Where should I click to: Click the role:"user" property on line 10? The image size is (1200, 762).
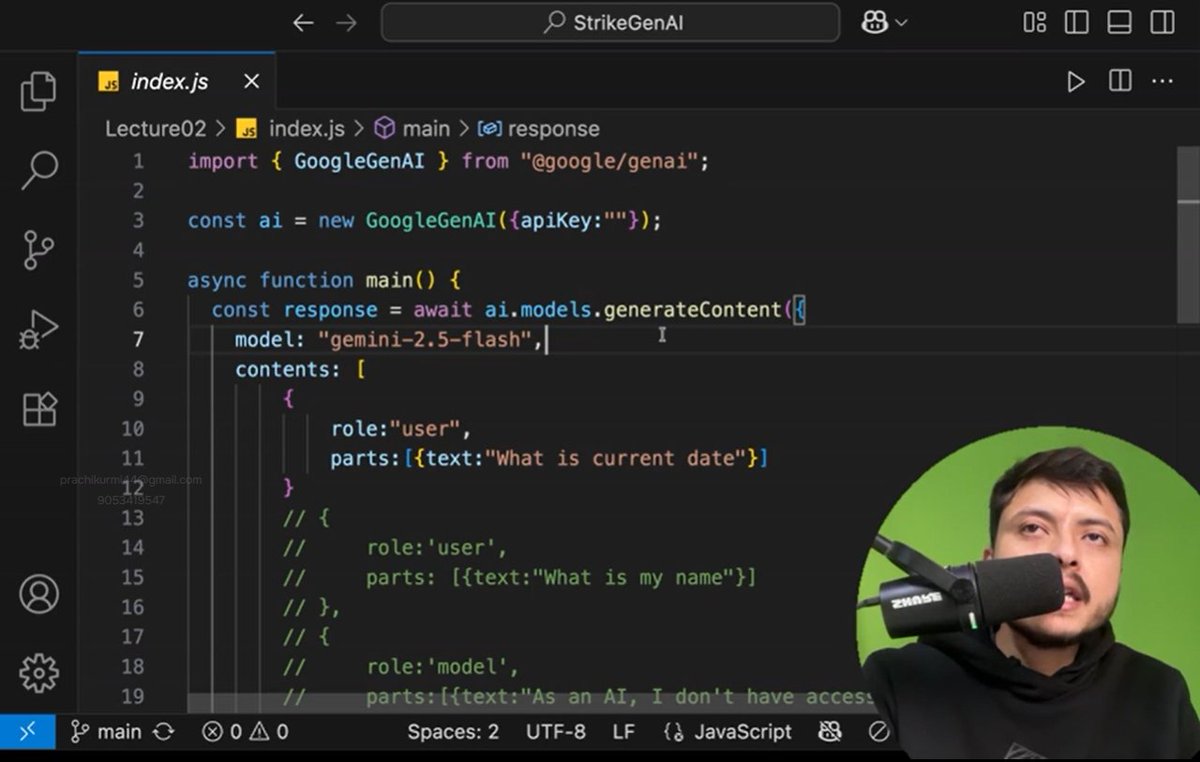401,429
